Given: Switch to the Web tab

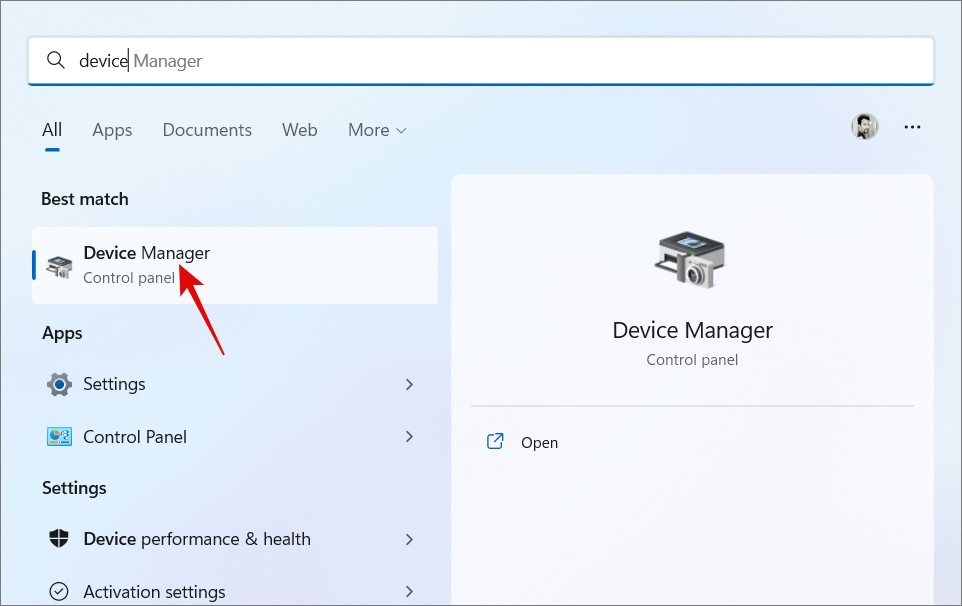Looking at the screenshot, I should click(x=299, y=130).
